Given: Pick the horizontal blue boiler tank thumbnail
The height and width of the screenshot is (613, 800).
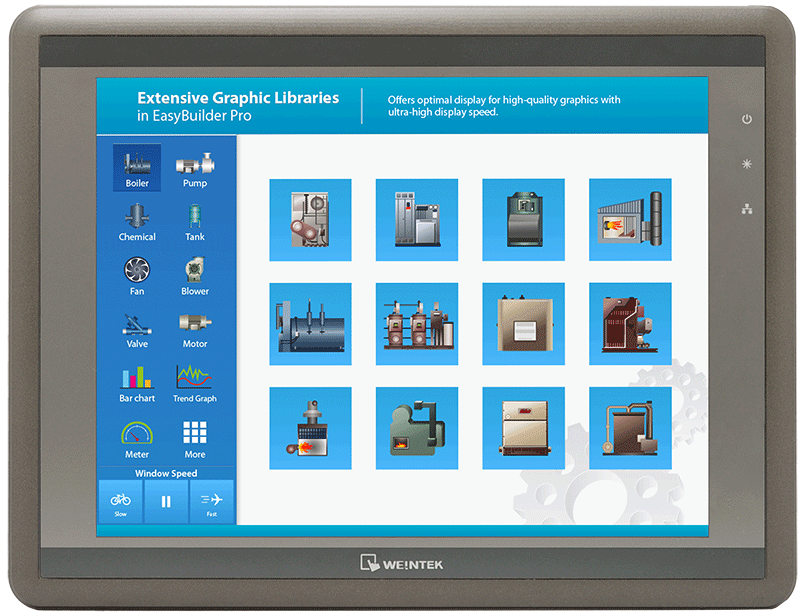Looking at the screenshot, I should click(310, 324).
